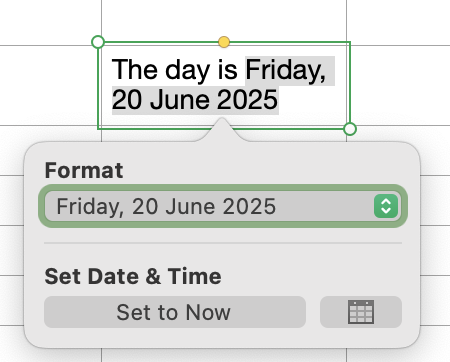Viewport: 450px width, 362px height.
Task: Click the bottom-right green selection handle
Action: 350,129
